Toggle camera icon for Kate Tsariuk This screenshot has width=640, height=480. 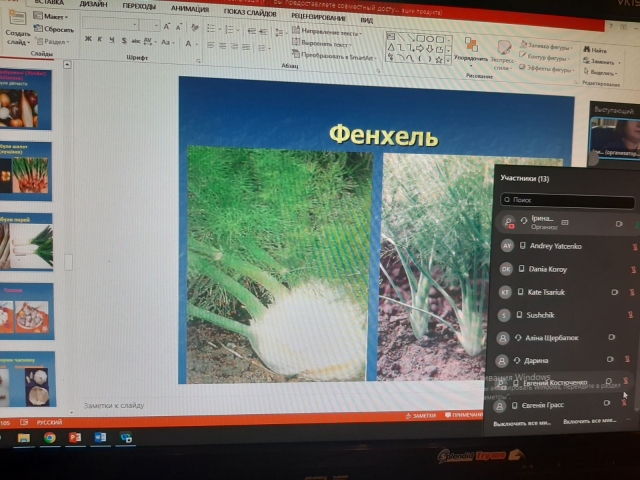click(614, 292)
